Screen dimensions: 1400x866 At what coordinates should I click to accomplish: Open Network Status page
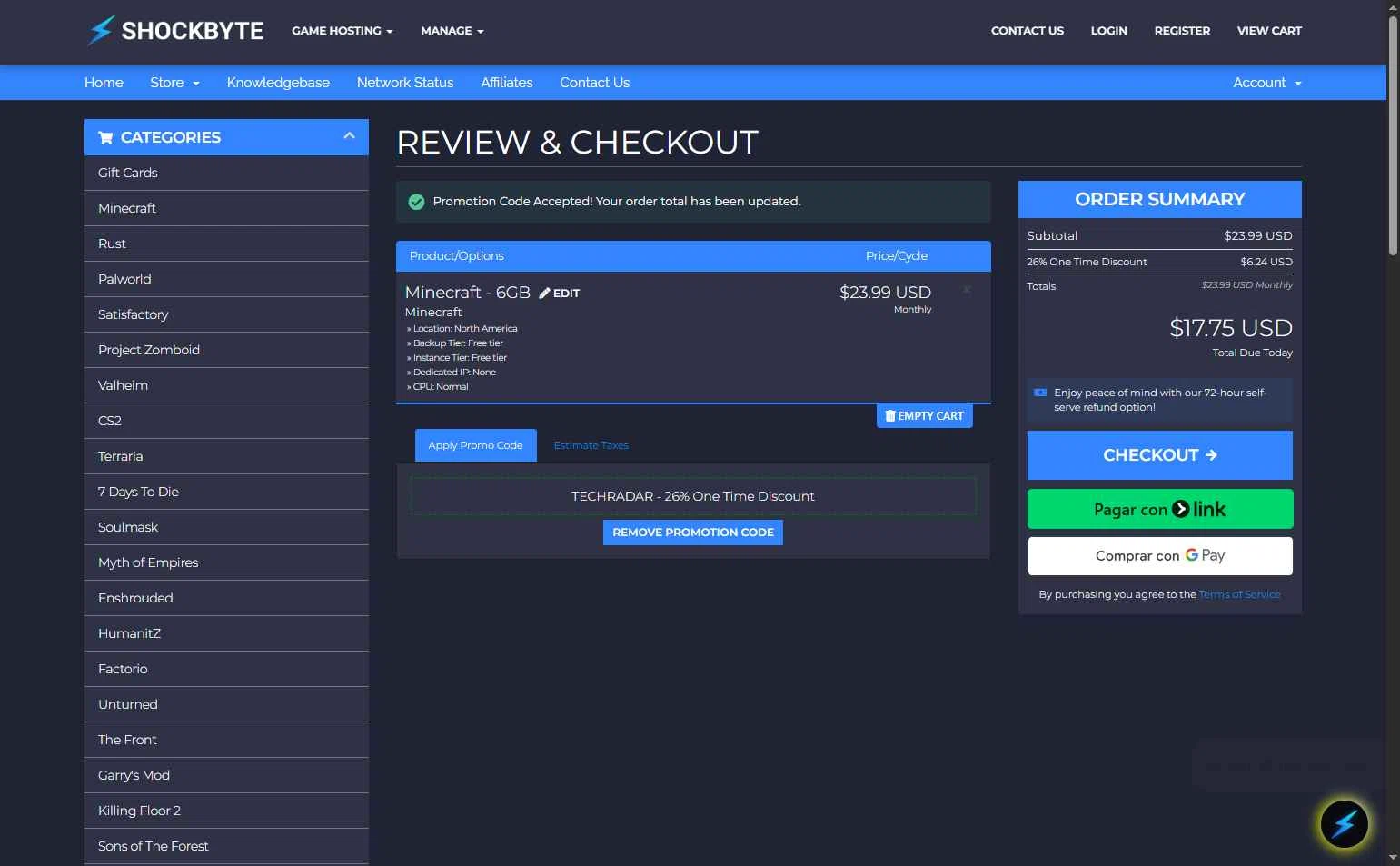405,83
